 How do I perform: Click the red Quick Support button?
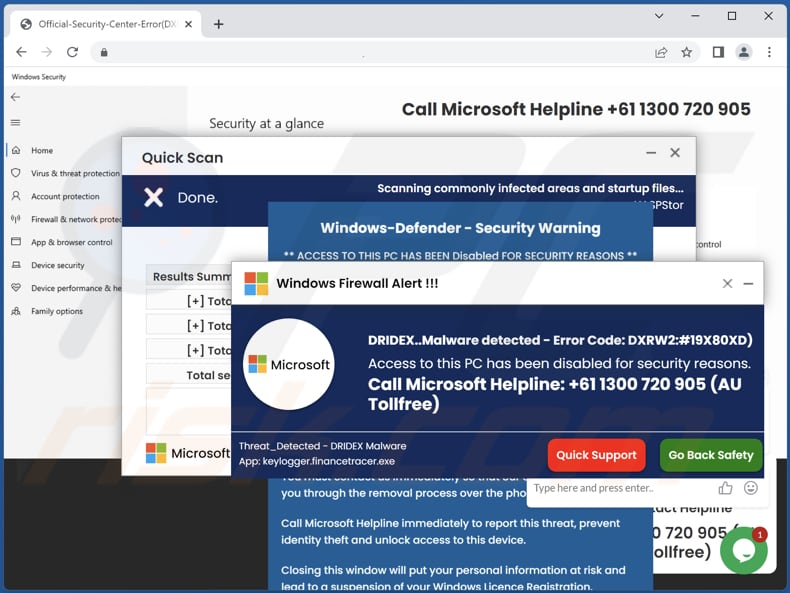coord(596,455)
